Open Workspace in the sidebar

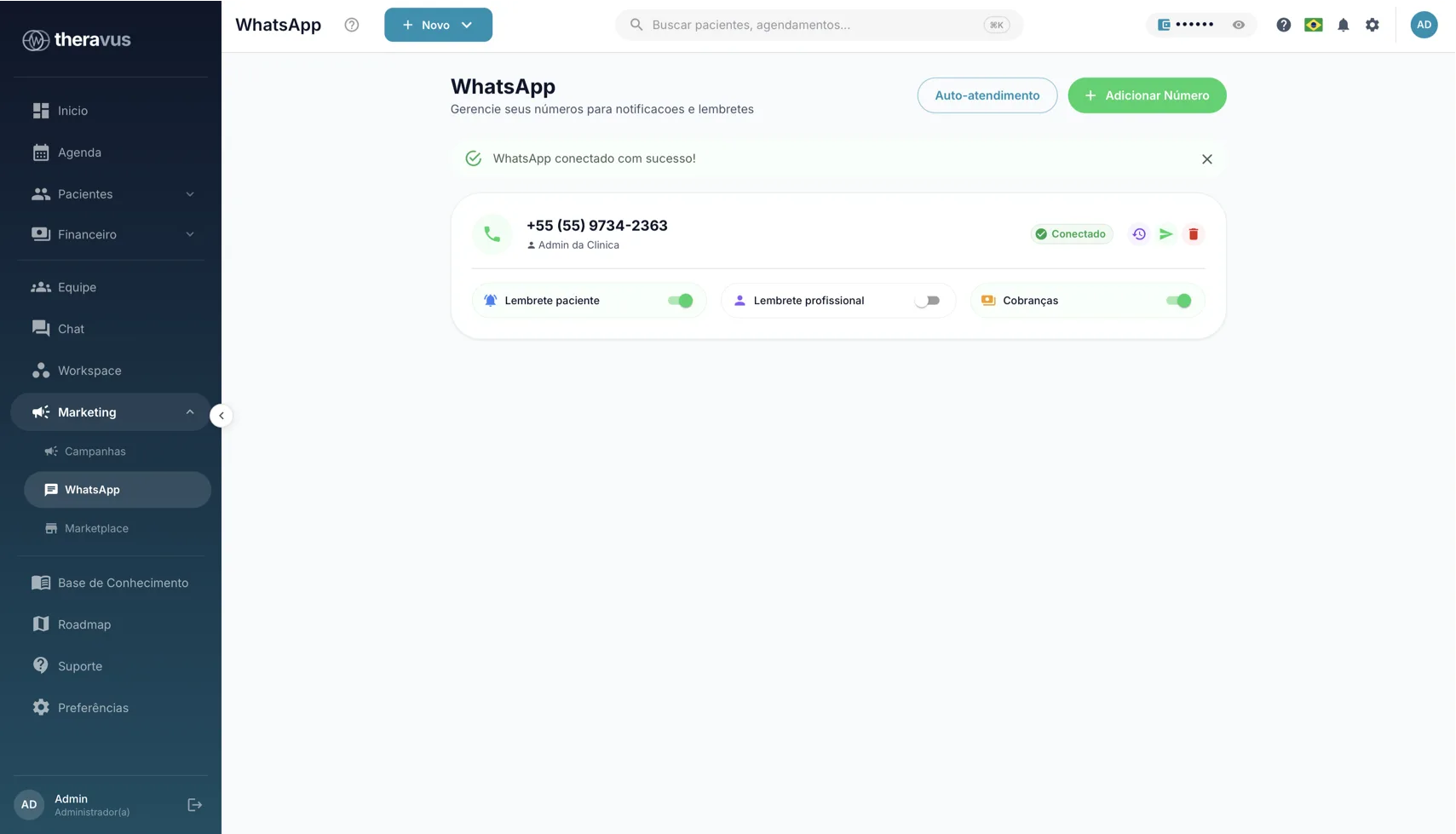[111, 371]
